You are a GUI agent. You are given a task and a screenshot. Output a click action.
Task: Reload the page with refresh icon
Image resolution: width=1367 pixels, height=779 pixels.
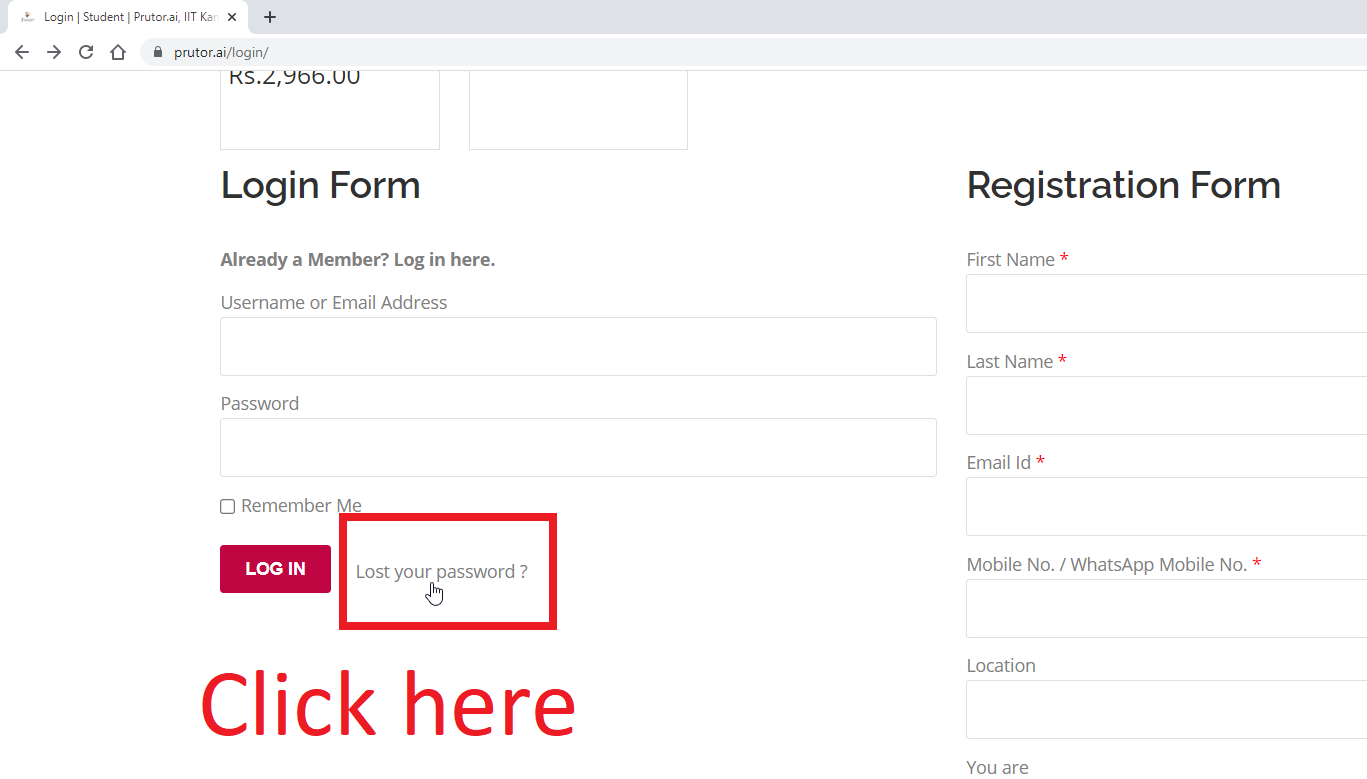coord(86,52)
